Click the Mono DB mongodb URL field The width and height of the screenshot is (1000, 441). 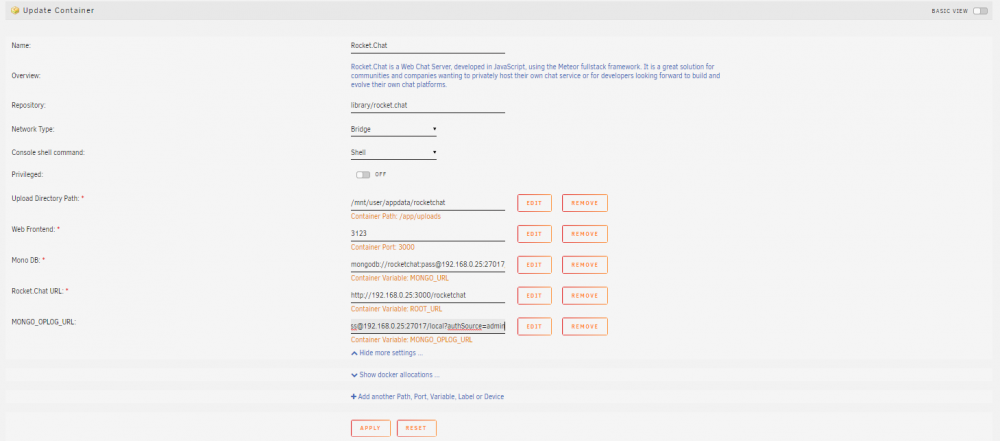[428, 264]
